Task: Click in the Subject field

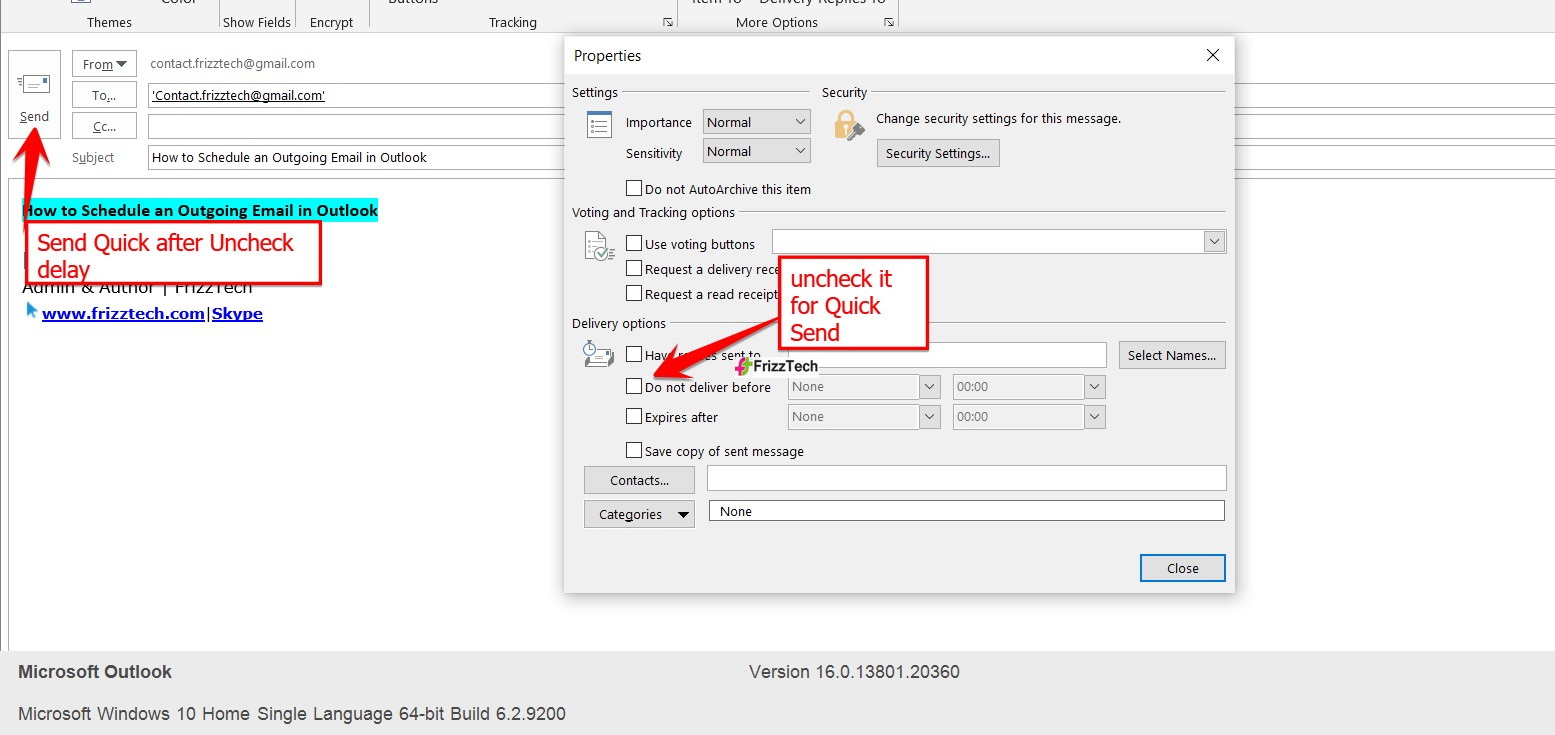Action: pyautogui.click(x=356, y=157)
